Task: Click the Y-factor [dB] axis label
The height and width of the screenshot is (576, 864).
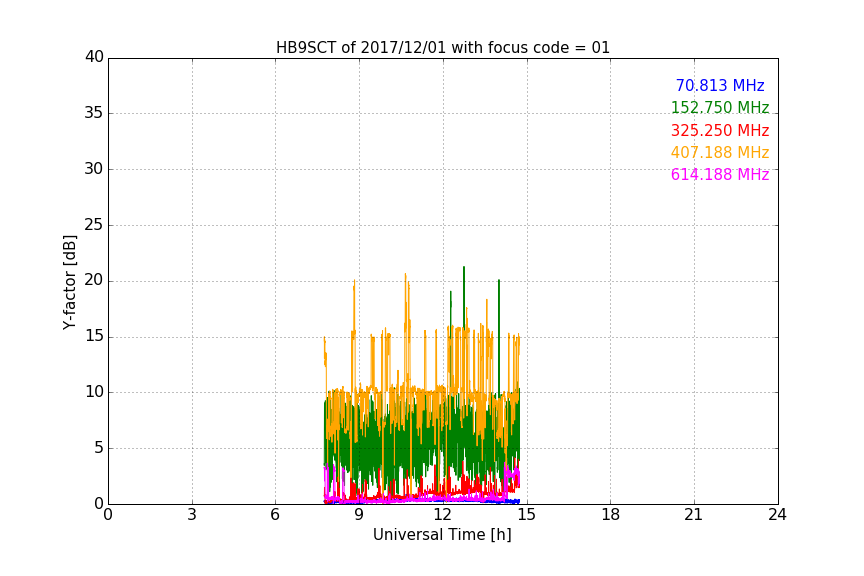Action: pos(69,282)
